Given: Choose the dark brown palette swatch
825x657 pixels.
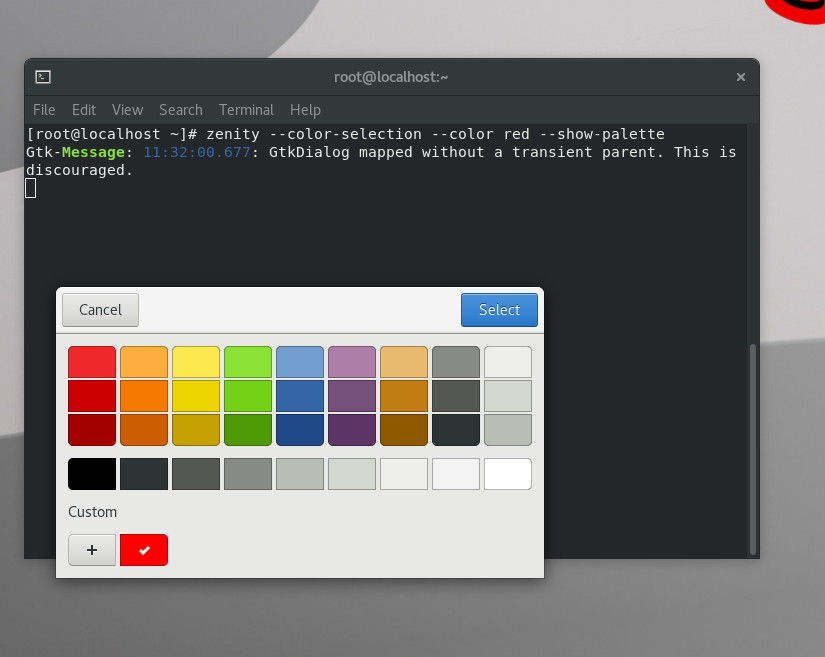Looking at the screenshot, I should (404, 430).
